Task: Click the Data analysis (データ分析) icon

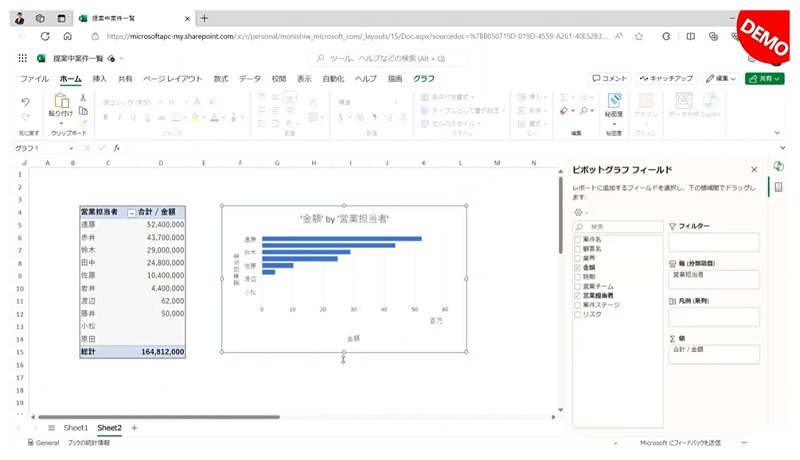Action: pos(684,100)
